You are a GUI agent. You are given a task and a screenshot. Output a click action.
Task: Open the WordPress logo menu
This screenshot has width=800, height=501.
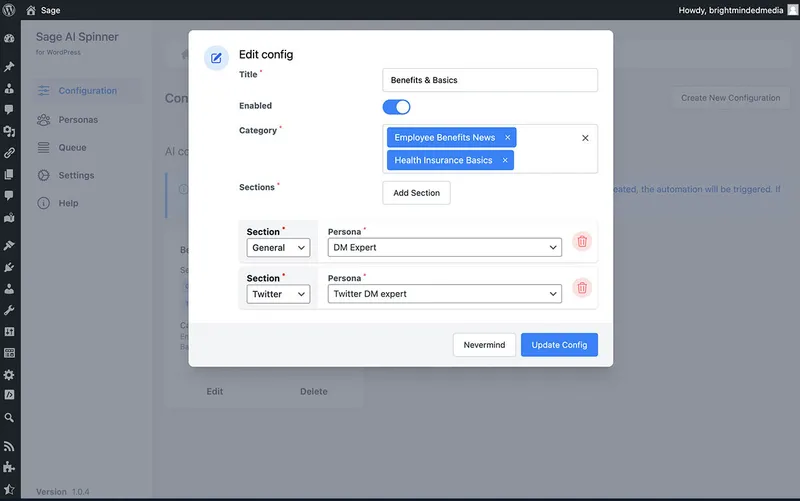point(9,10)
